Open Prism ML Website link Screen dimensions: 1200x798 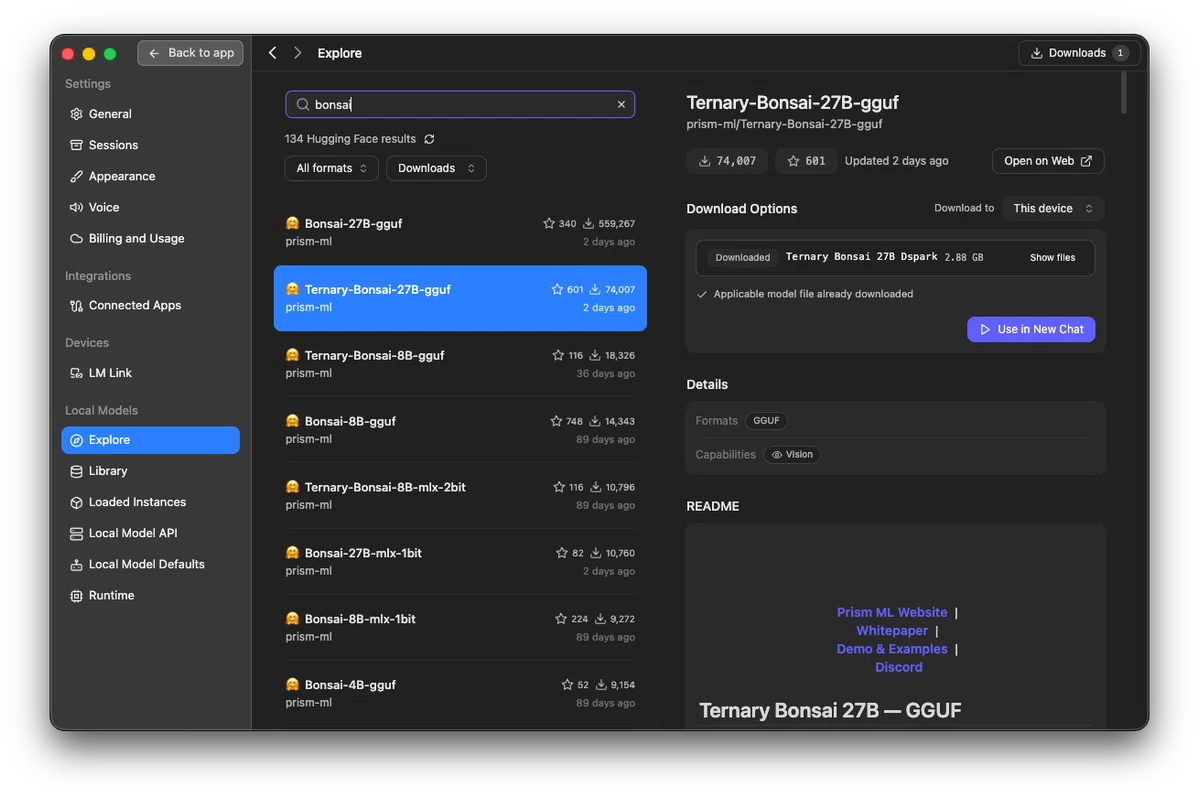(x=892, y=612)
